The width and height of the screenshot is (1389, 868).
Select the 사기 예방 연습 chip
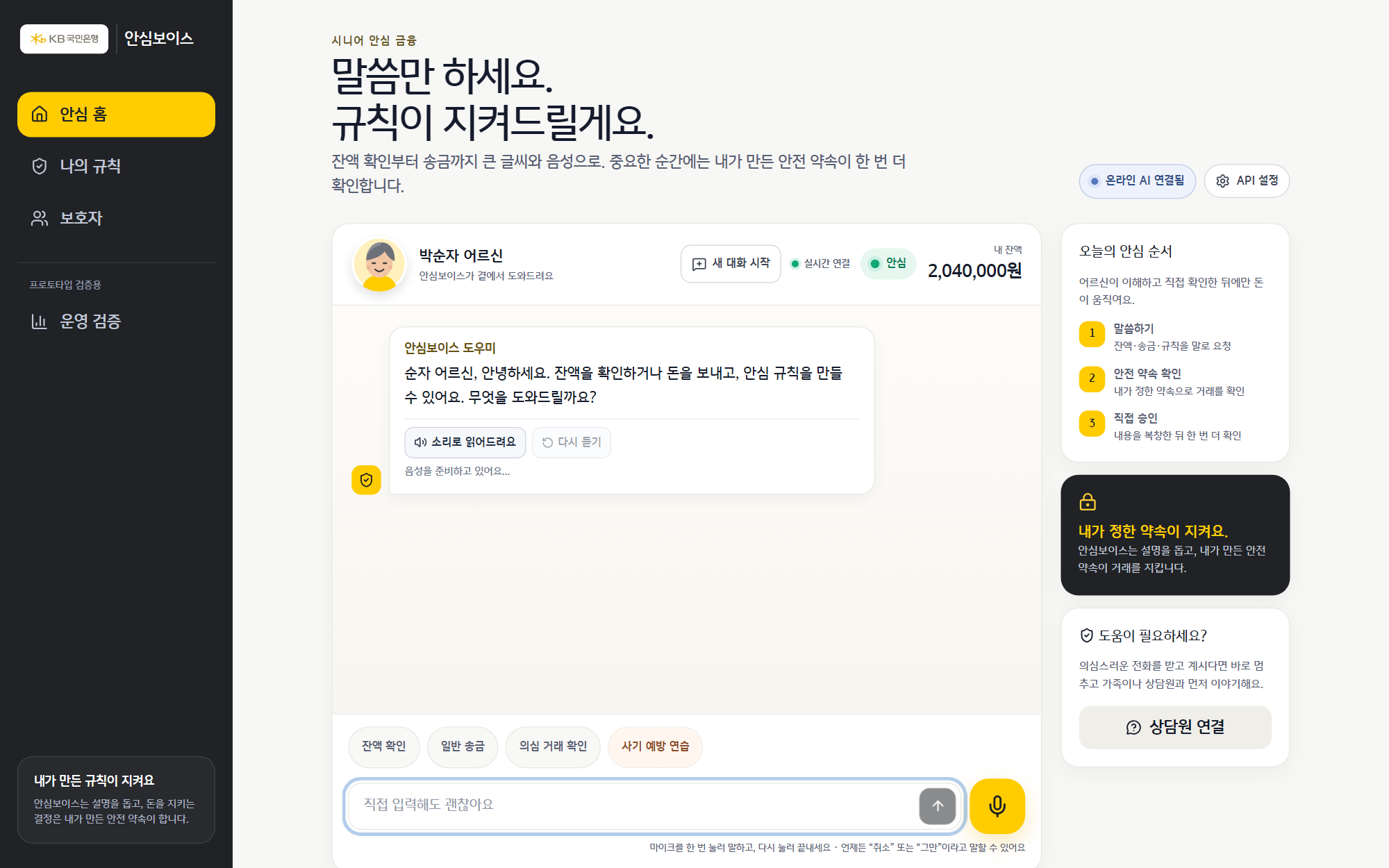(655, 746)
